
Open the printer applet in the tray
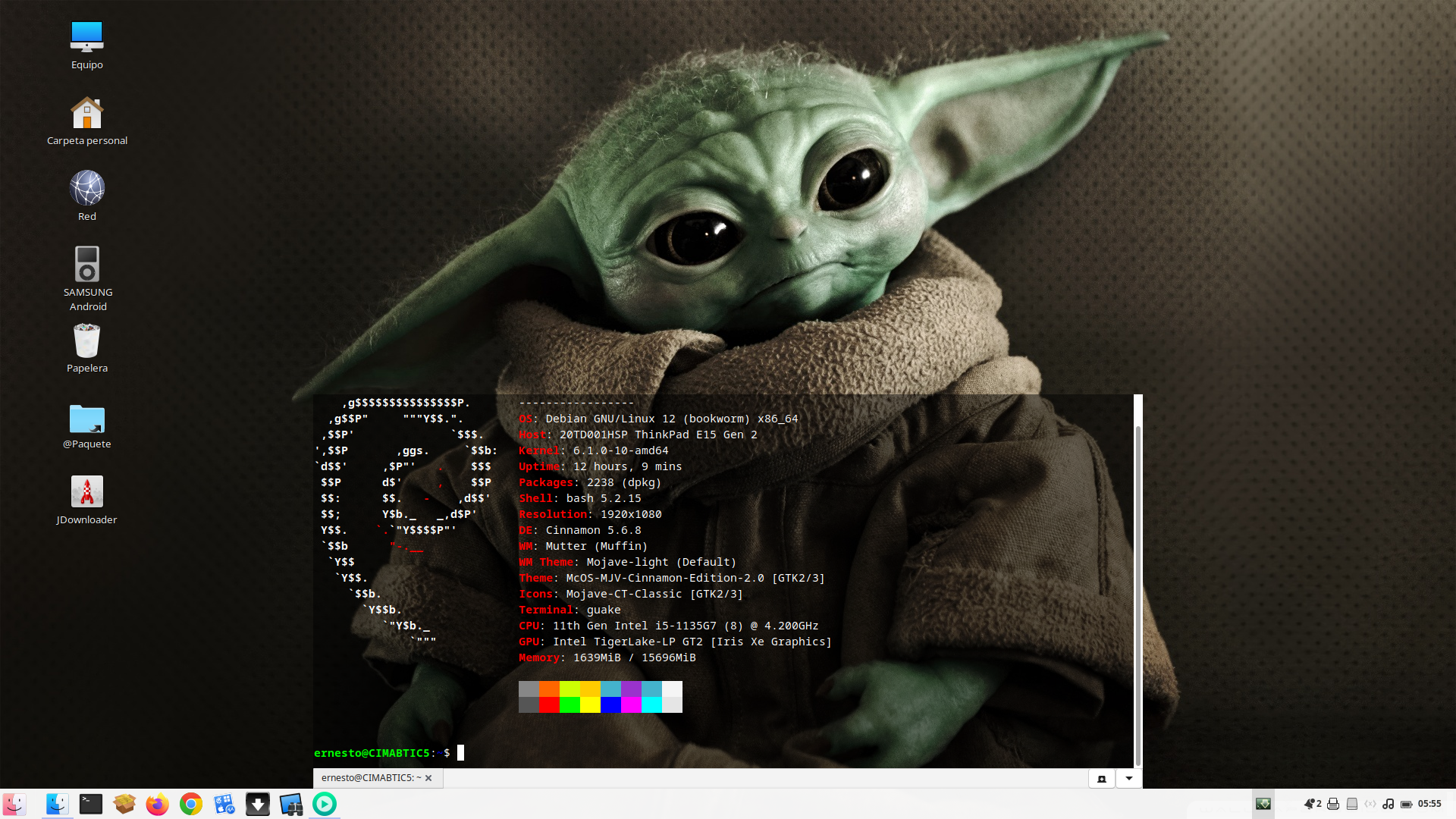(x=1333, y=804)
